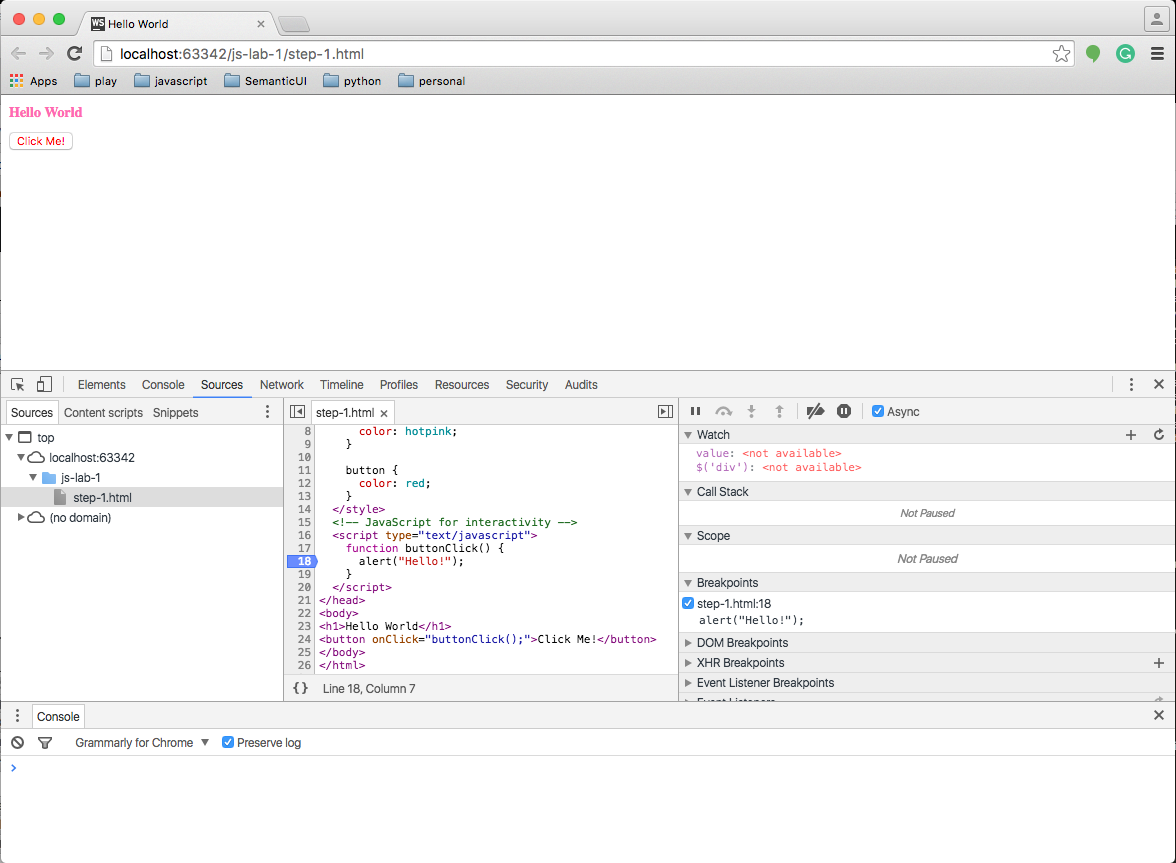Click the Step into next function call icon
The height and width of the screenshot is (863, 1176).
(x=751, y=411)
